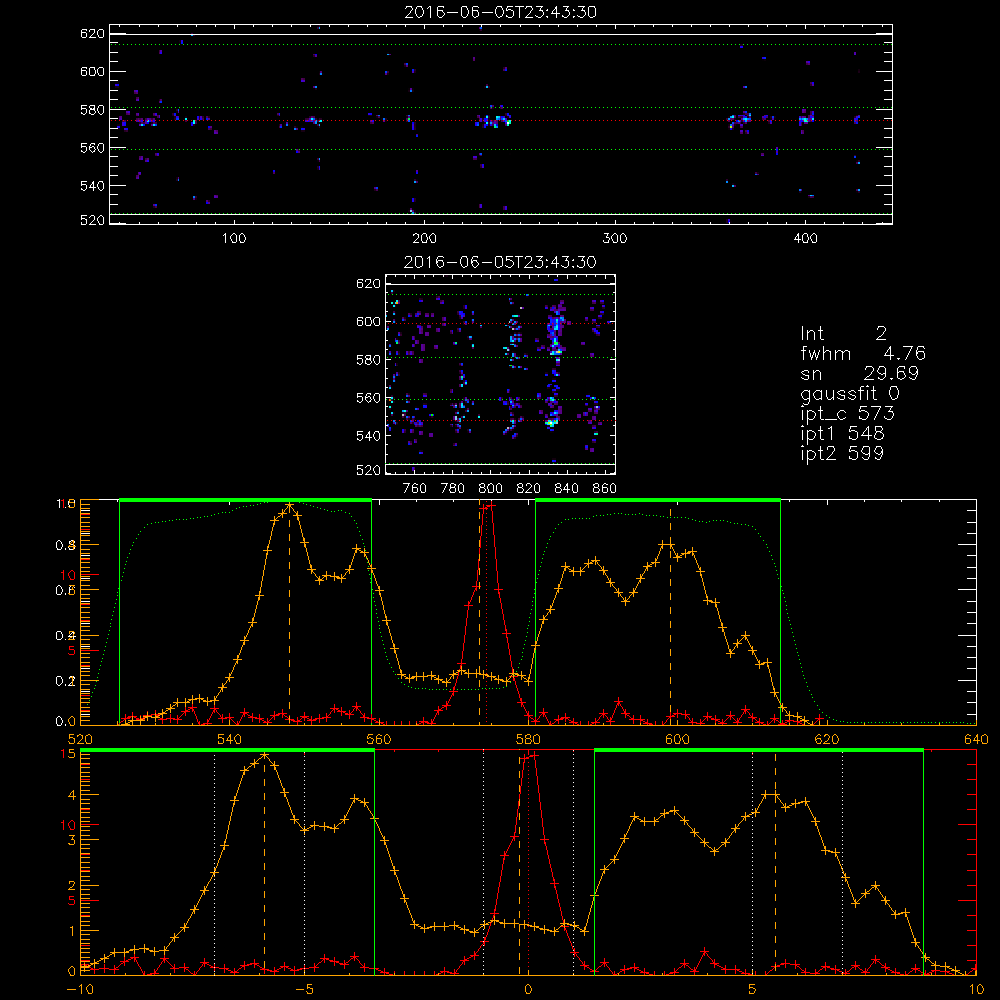
Task: Click the timestamp title above the small middle image
Action: (501, 262)
